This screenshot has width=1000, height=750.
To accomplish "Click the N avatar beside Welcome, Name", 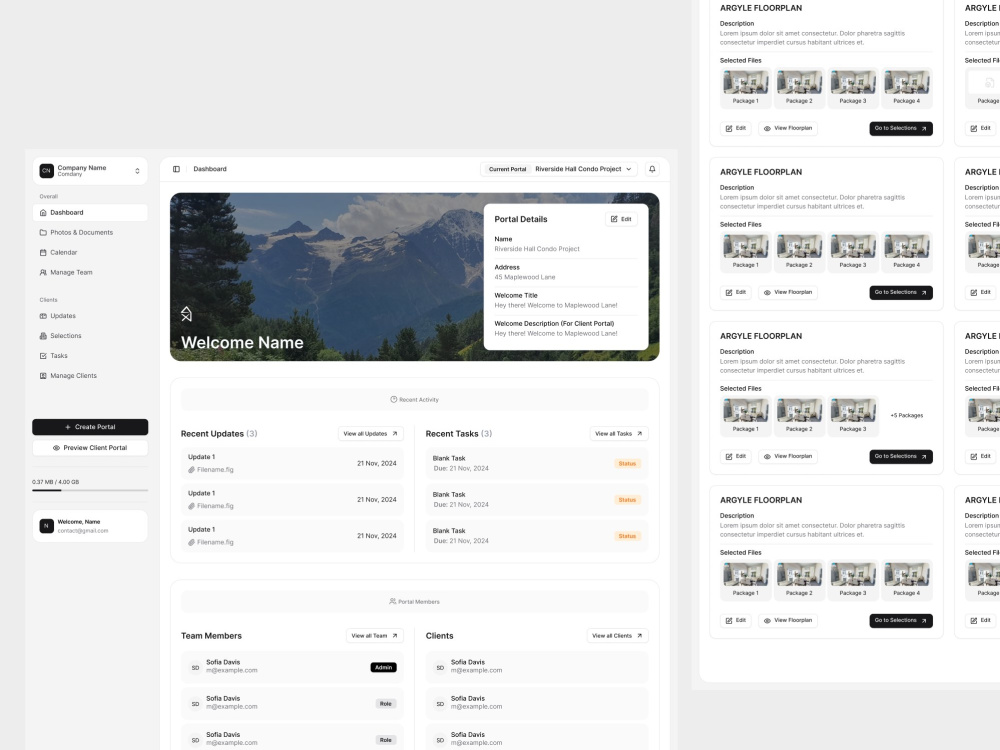I will point(47,526).
